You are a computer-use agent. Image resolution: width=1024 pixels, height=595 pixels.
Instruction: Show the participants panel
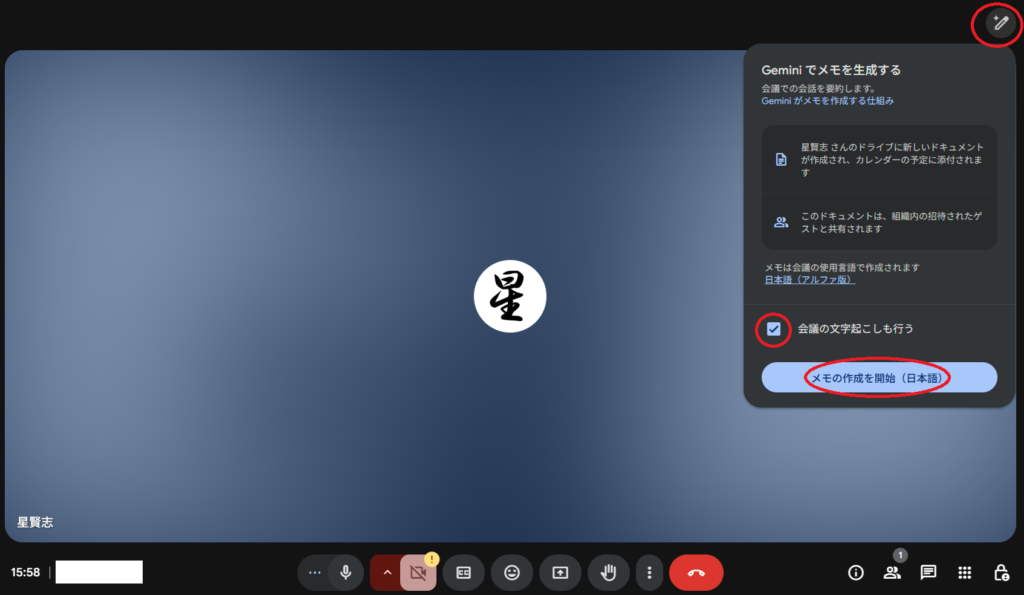pos(891,573)
